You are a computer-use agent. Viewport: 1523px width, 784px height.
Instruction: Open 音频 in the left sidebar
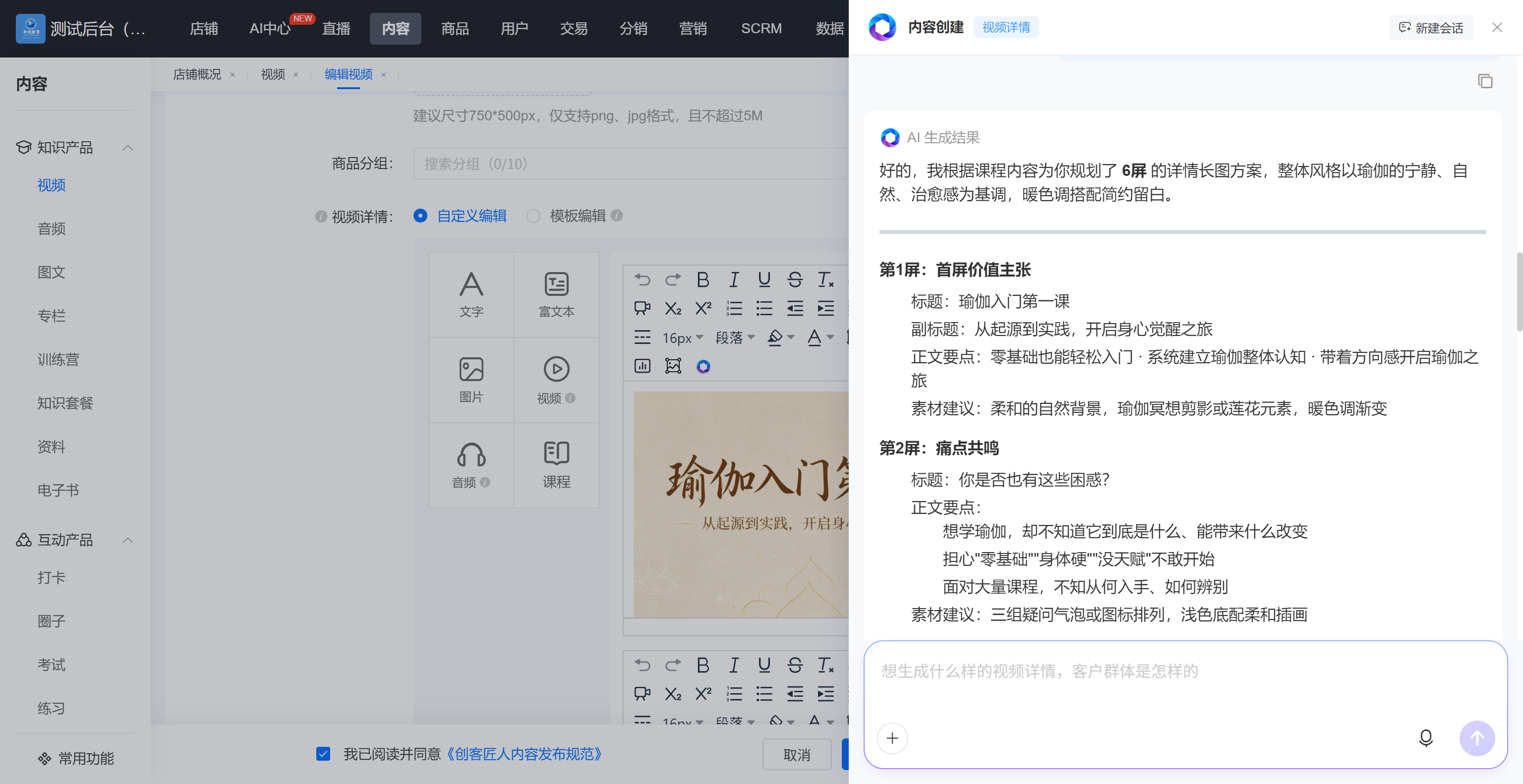coord(52,228)
